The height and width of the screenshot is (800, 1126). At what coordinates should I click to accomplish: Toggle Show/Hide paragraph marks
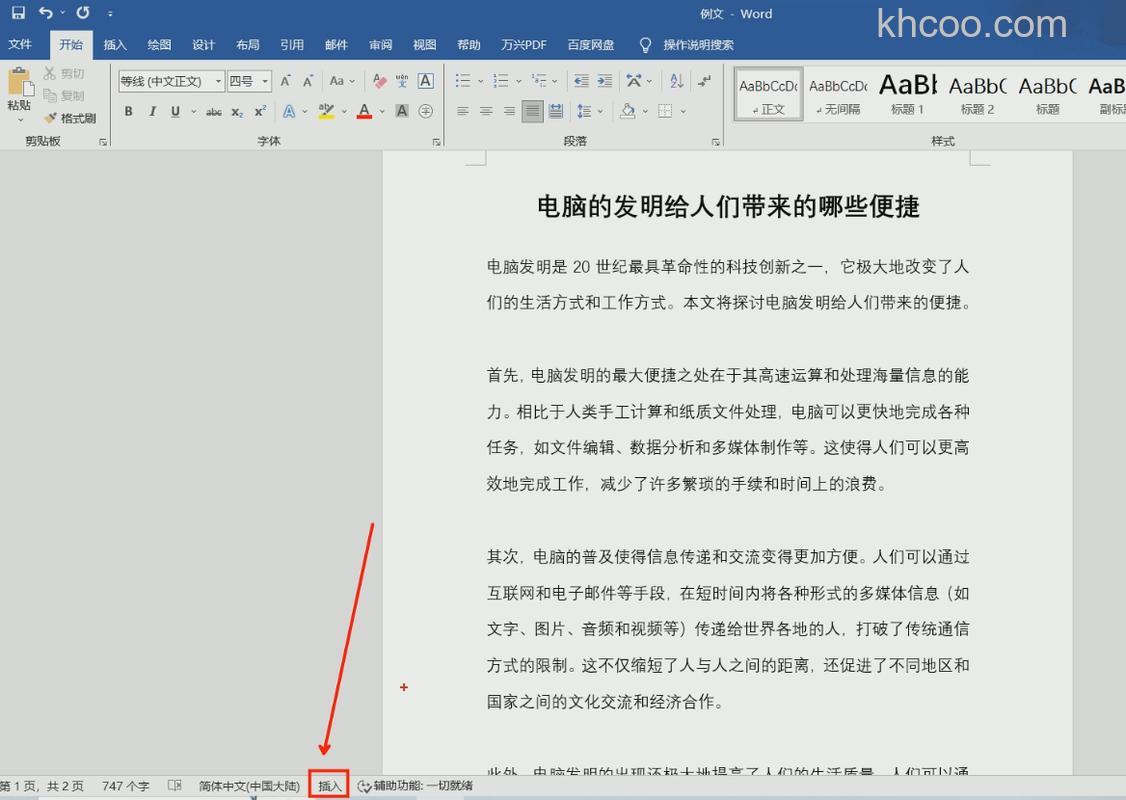[x=706, y=81]
